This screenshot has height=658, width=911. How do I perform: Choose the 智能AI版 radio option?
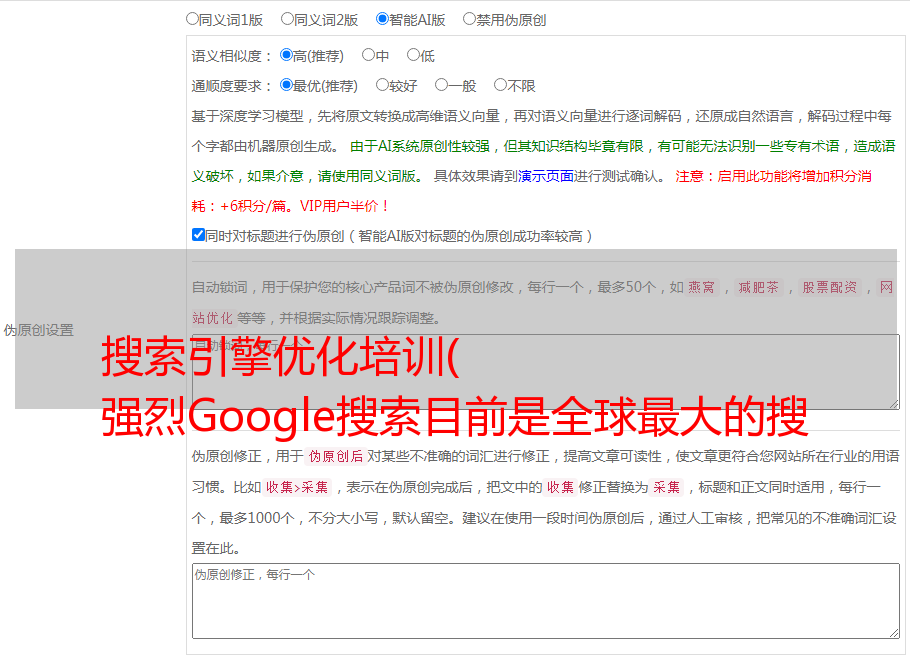(x=382, y=19)
